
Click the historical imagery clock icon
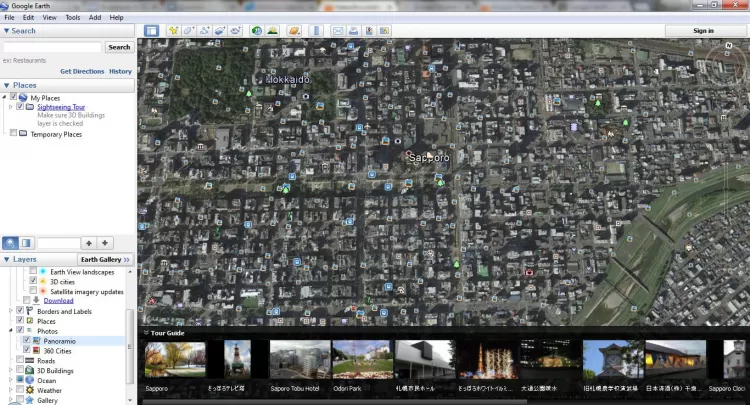coord(257,31)
